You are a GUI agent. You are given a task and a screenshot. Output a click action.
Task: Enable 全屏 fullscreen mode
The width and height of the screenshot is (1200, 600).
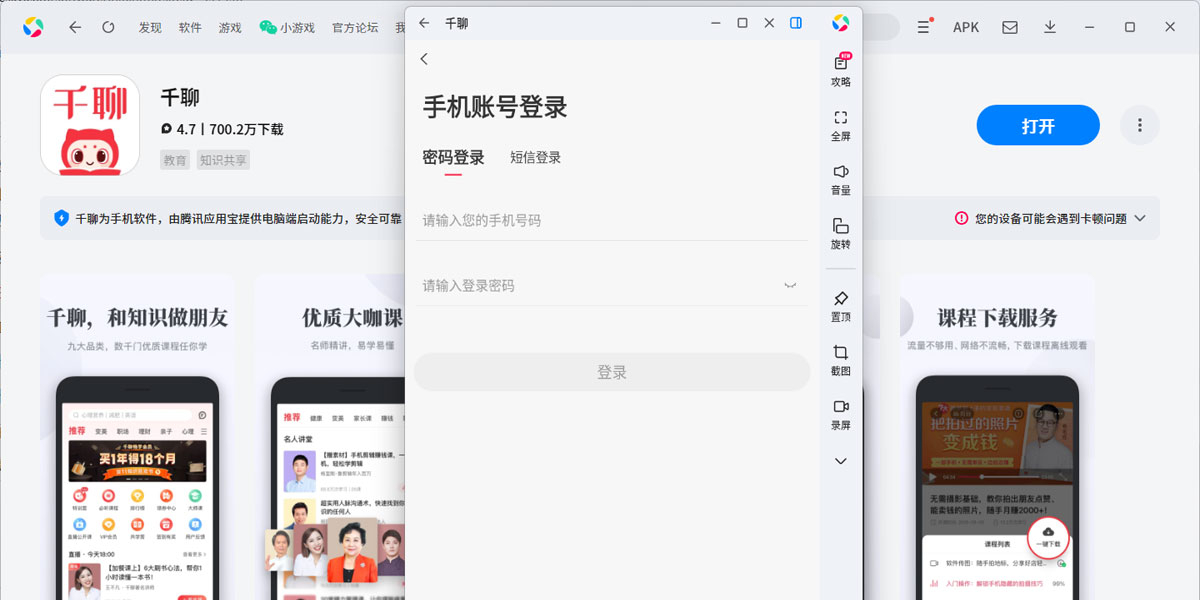pos(841,125)
